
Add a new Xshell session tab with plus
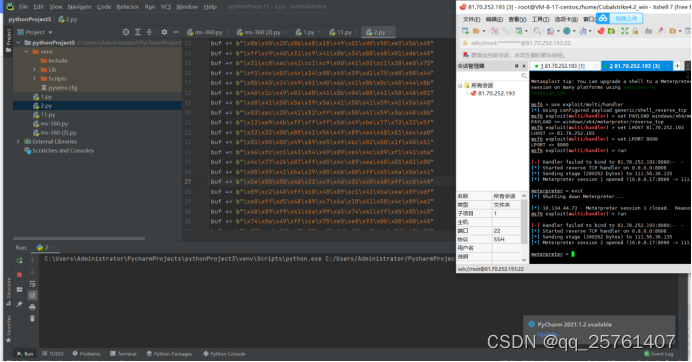point(677,66)
